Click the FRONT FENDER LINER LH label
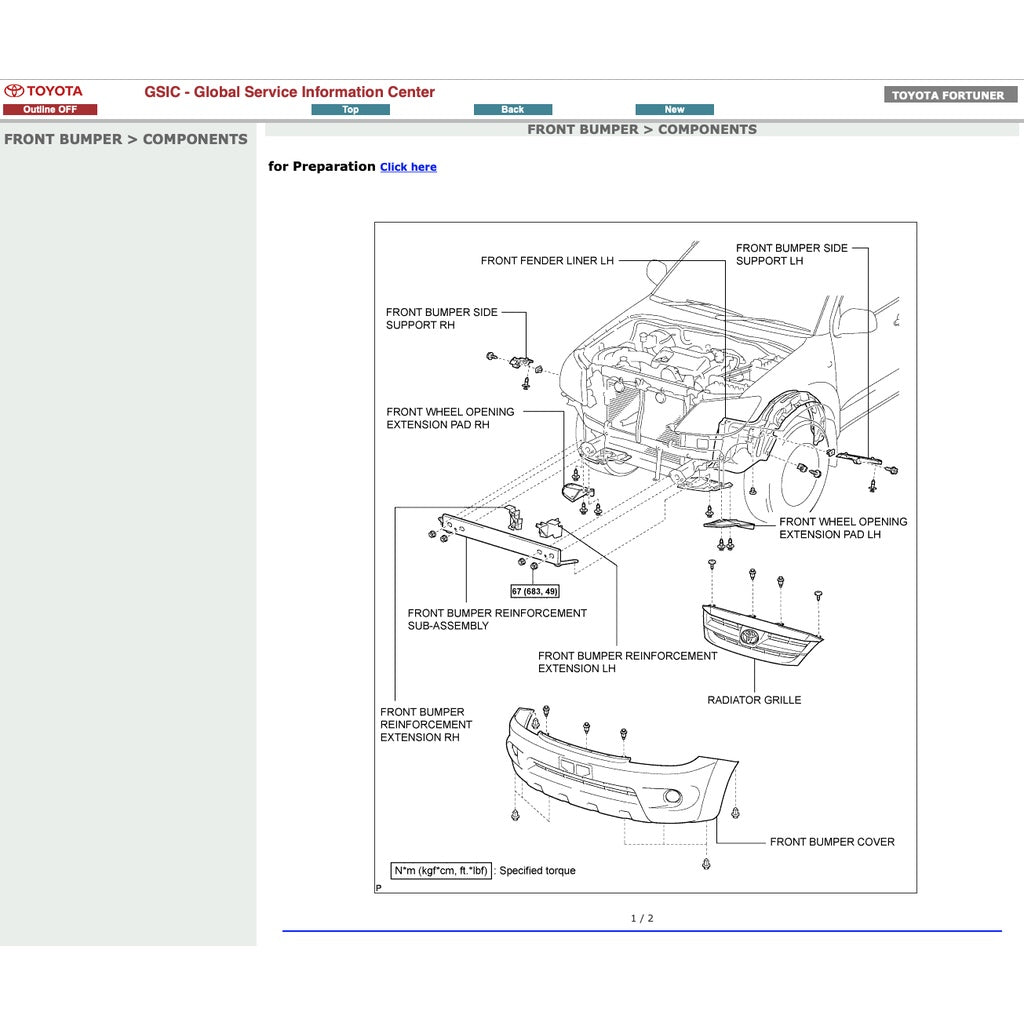Image resolution: width=1024 pixels, height=1024 pixels. click(546, 261)
